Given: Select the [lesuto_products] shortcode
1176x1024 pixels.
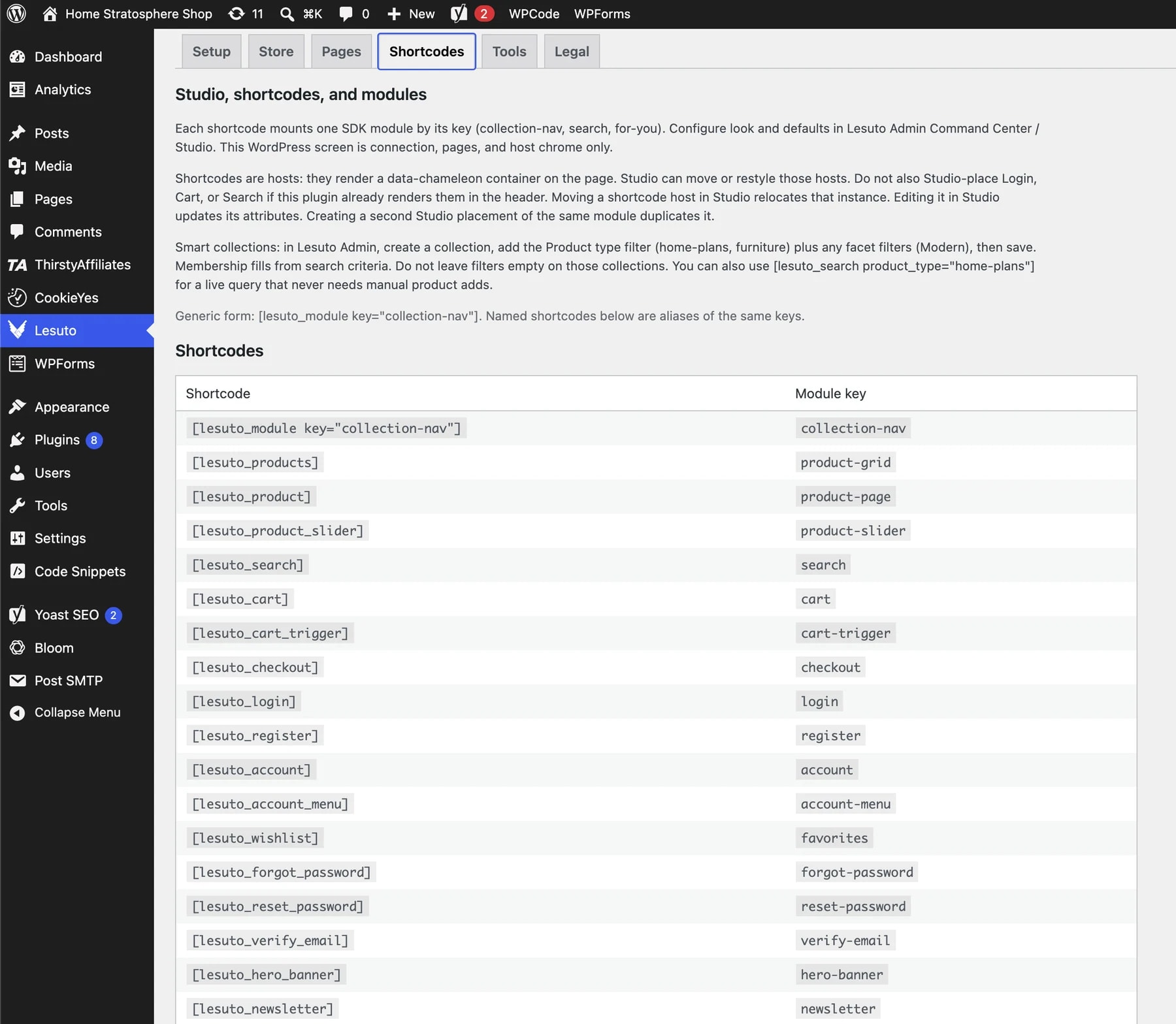Looking at the screenshot, I should [255, 462].
